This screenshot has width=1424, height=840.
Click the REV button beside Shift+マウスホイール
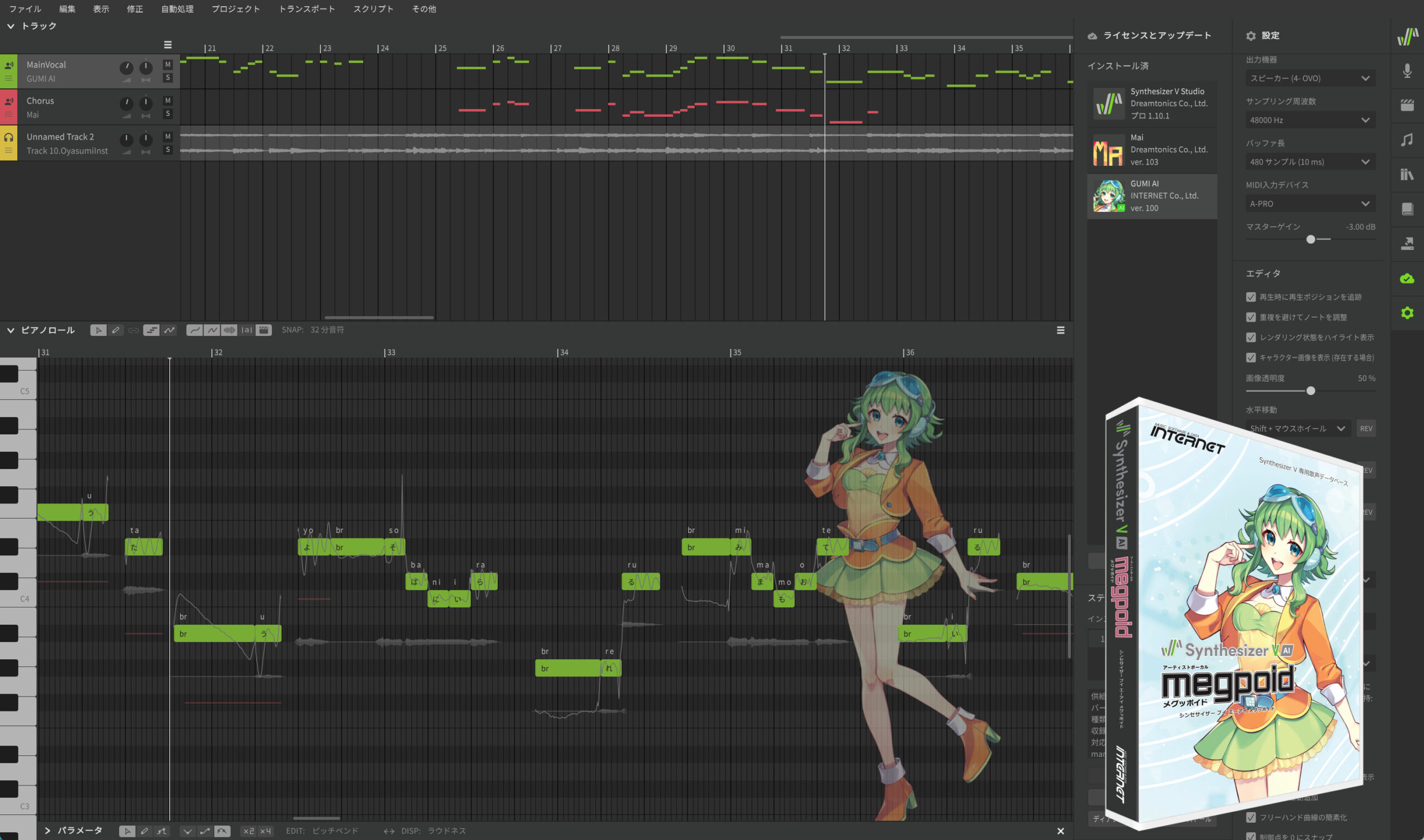pos(1366,428)
